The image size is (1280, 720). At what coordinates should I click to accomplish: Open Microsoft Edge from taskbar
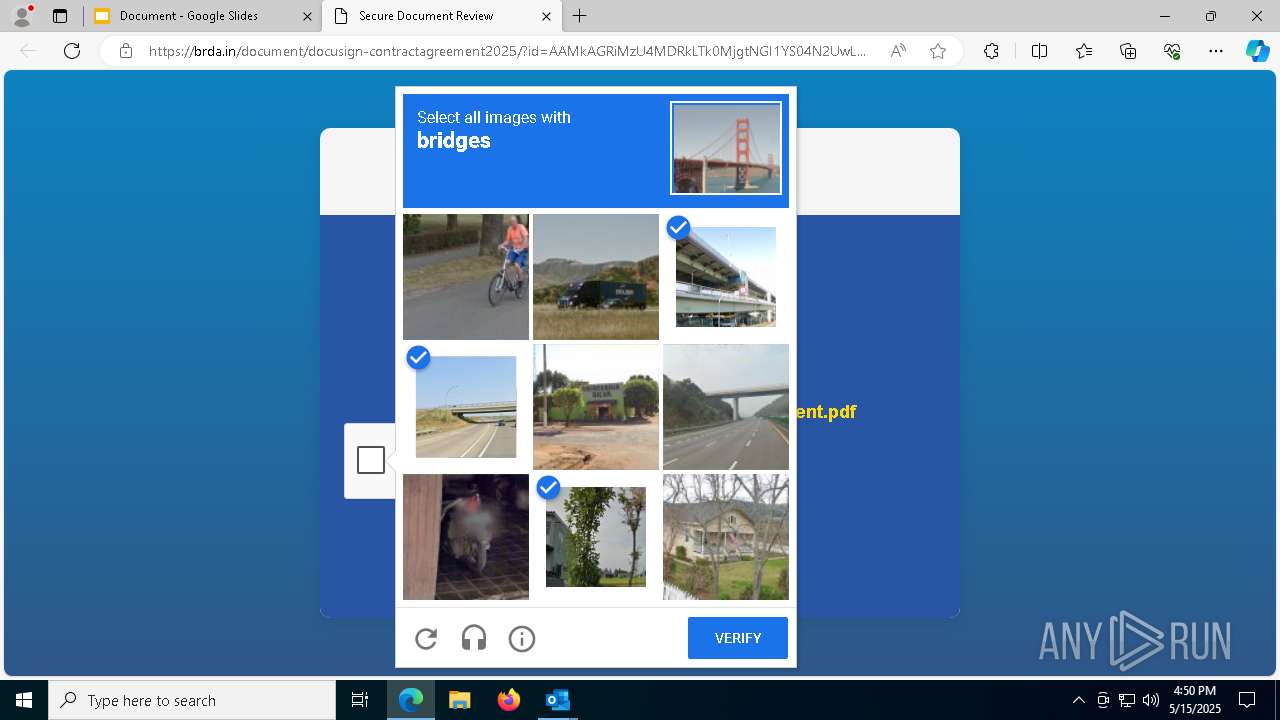click(411, 700)
